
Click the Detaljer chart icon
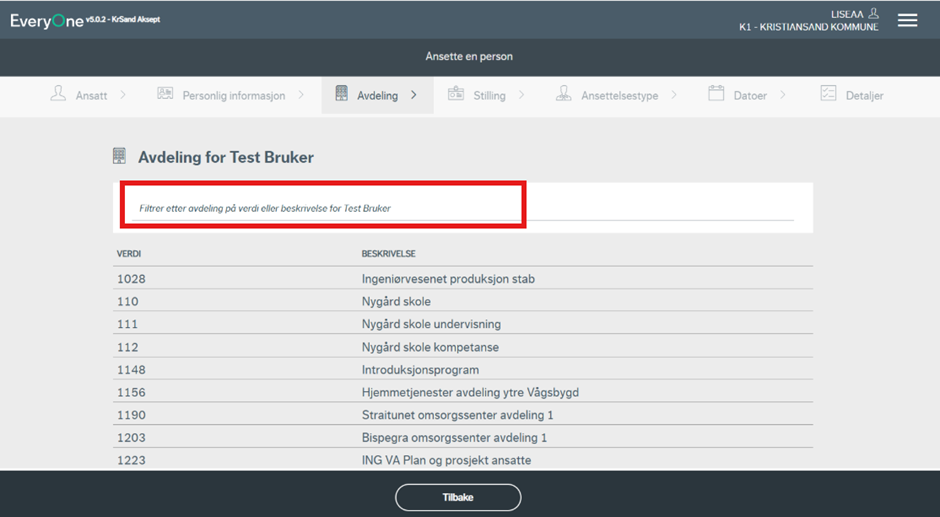(828, 95)
